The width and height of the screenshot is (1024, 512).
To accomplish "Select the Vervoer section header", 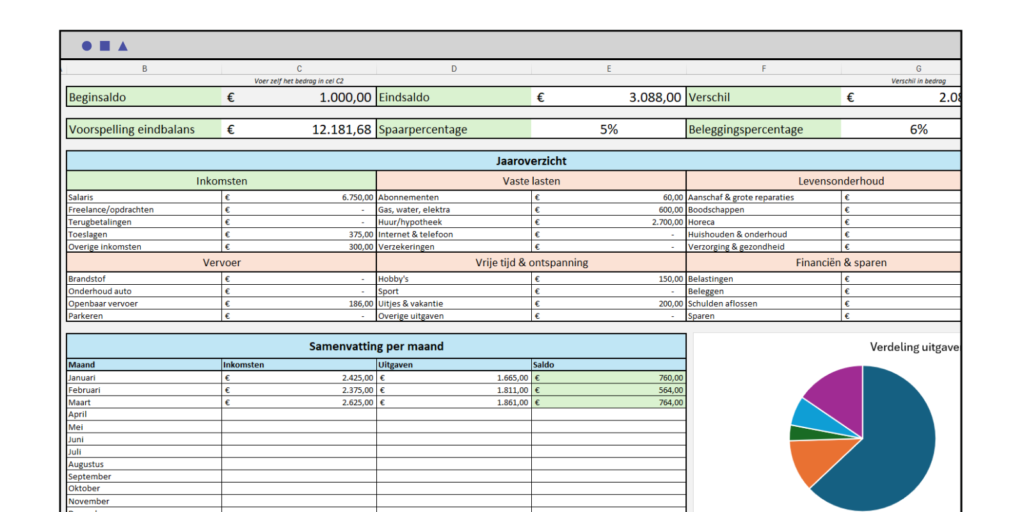I will tap(221, 263).
